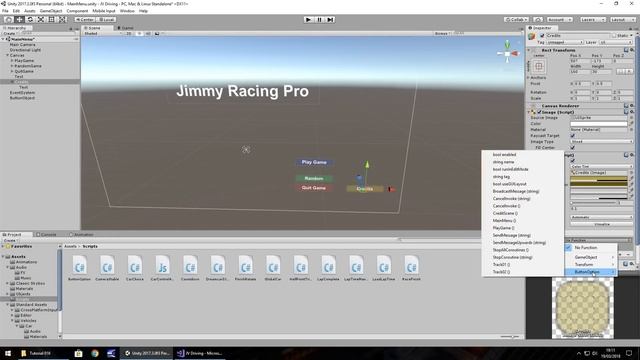
Task: Expand the QuitGame hierarchy item
Action: click(12, 71)
